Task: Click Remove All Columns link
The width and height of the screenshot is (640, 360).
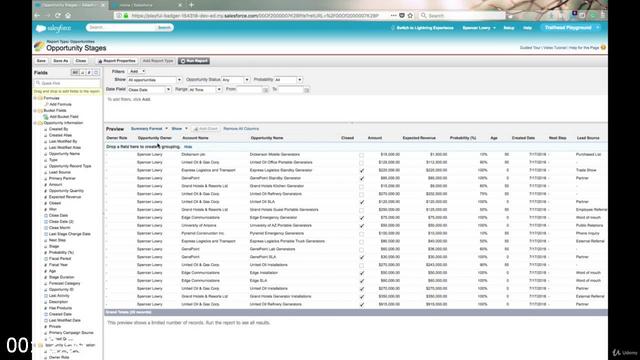Action: pyautogui.click(x=241, y=129)
